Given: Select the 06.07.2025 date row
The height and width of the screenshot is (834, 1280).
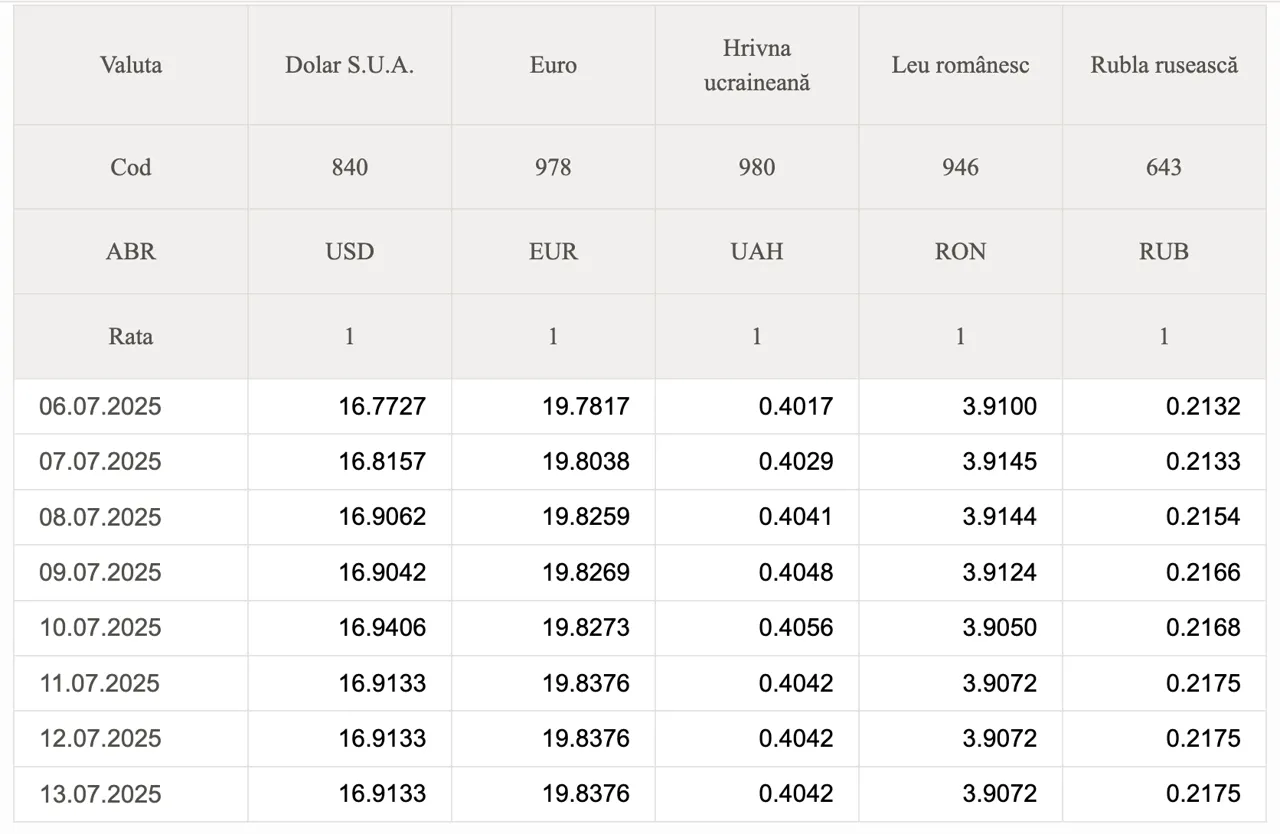Looking at the screenshot, I should click(640, 406).
